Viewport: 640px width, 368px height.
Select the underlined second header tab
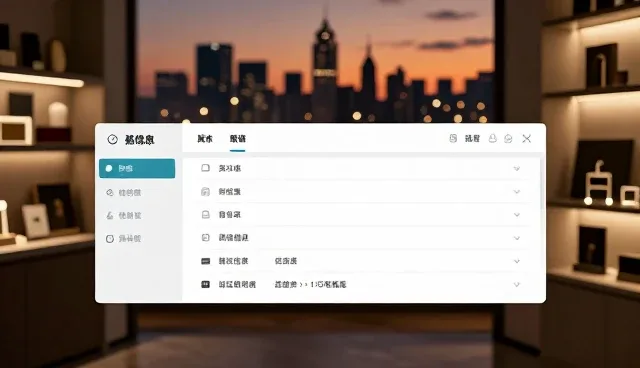[238, 139]
